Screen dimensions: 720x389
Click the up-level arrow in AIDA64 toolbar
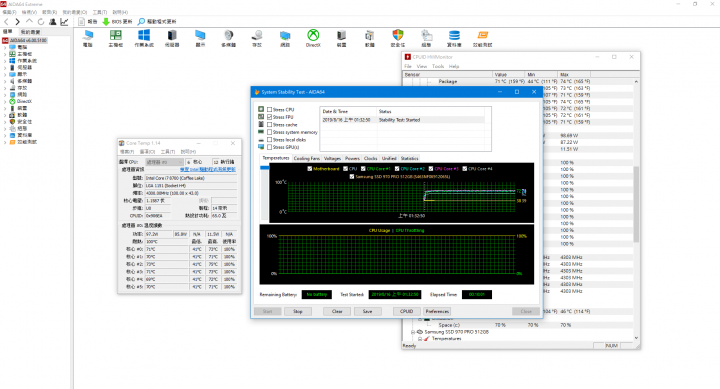pyautogui.click(x=29, y=22)
